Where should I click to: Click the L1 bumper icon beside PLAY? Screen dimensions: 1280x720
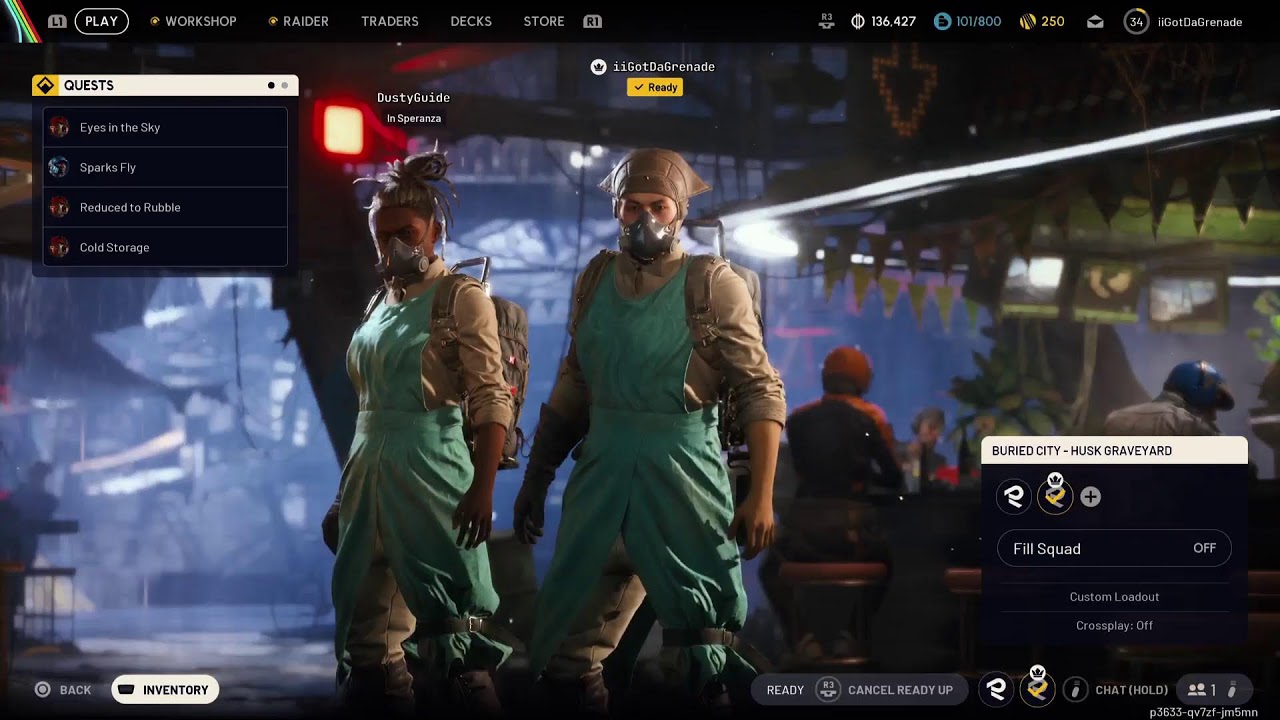pos(57,21)
